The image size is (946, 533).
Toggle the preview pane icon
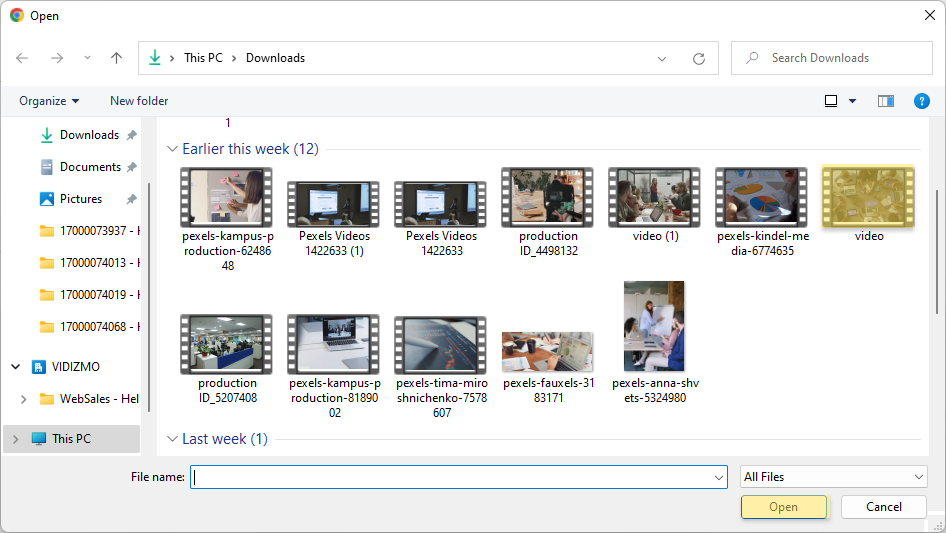click(885, 101)
